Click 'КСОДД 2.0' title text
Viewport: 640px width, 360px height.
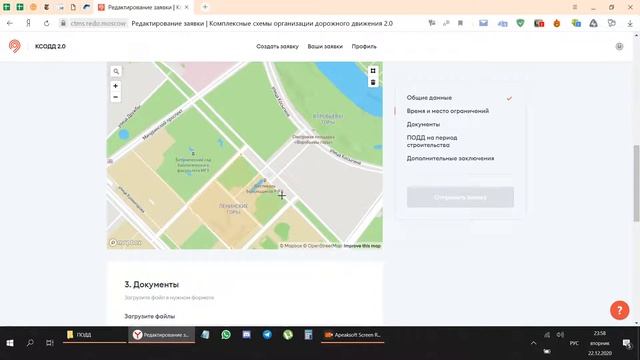50,47
